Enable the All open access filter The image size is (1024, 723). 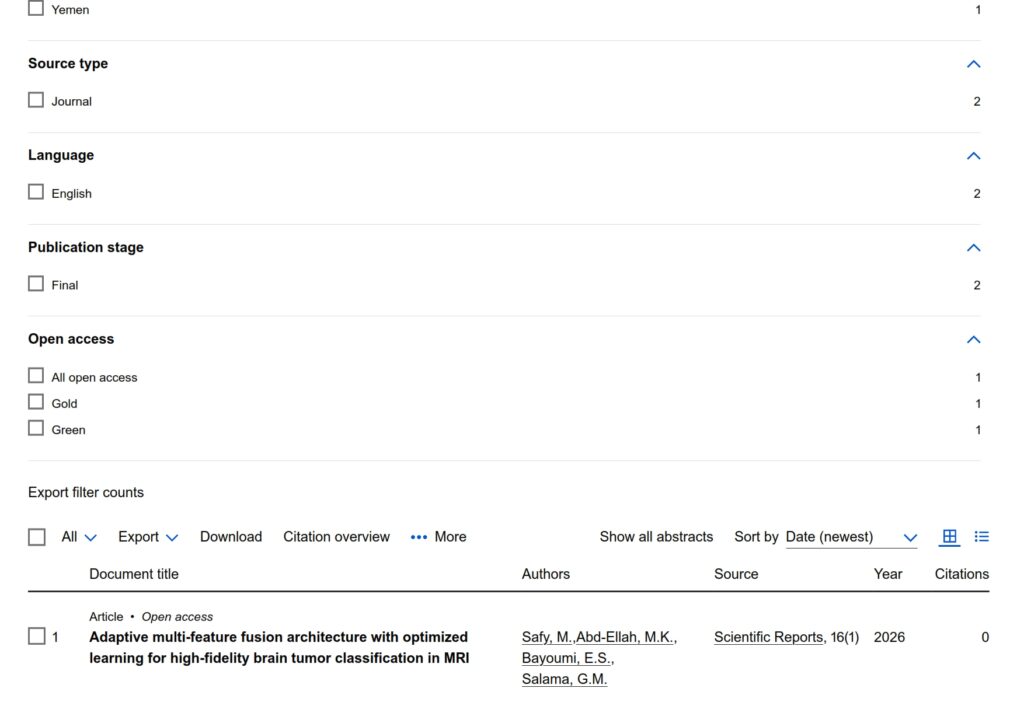36,376
